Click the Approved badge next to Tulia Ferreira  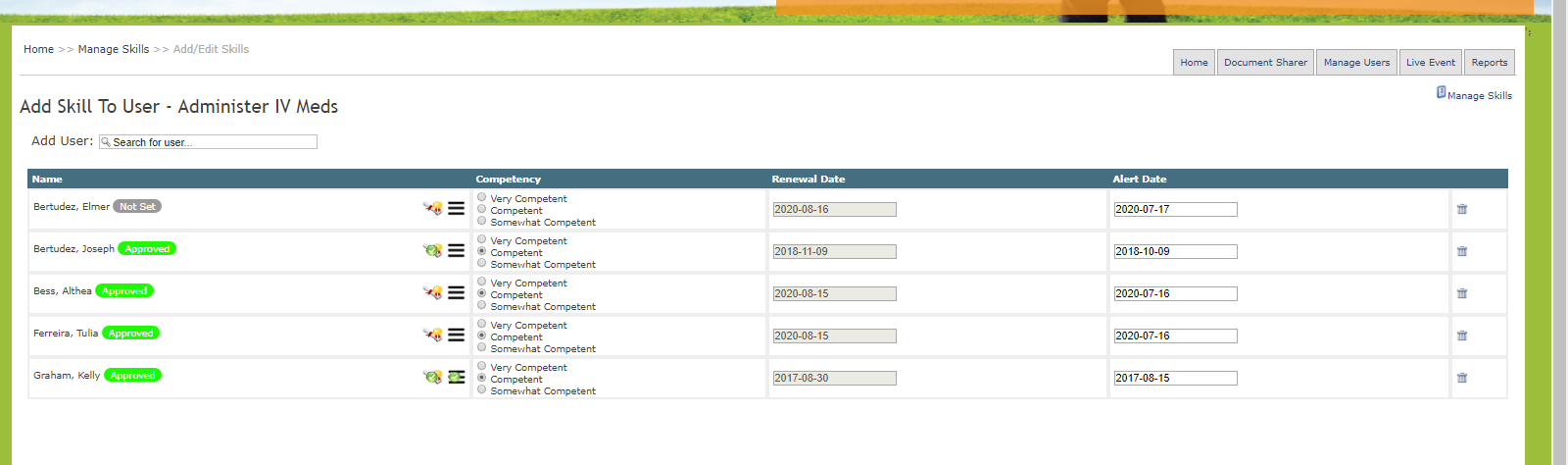[x=130, y=334]
